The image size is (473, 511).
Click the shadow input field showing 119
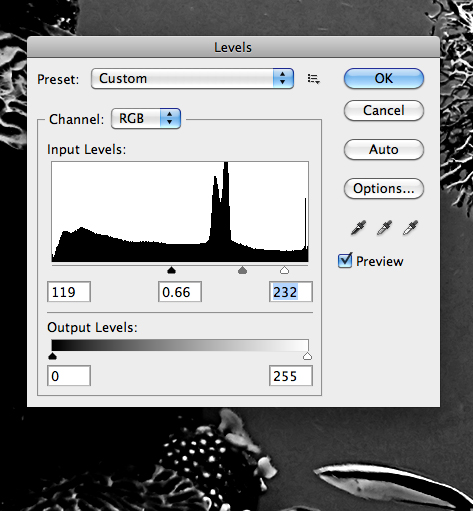69,292
